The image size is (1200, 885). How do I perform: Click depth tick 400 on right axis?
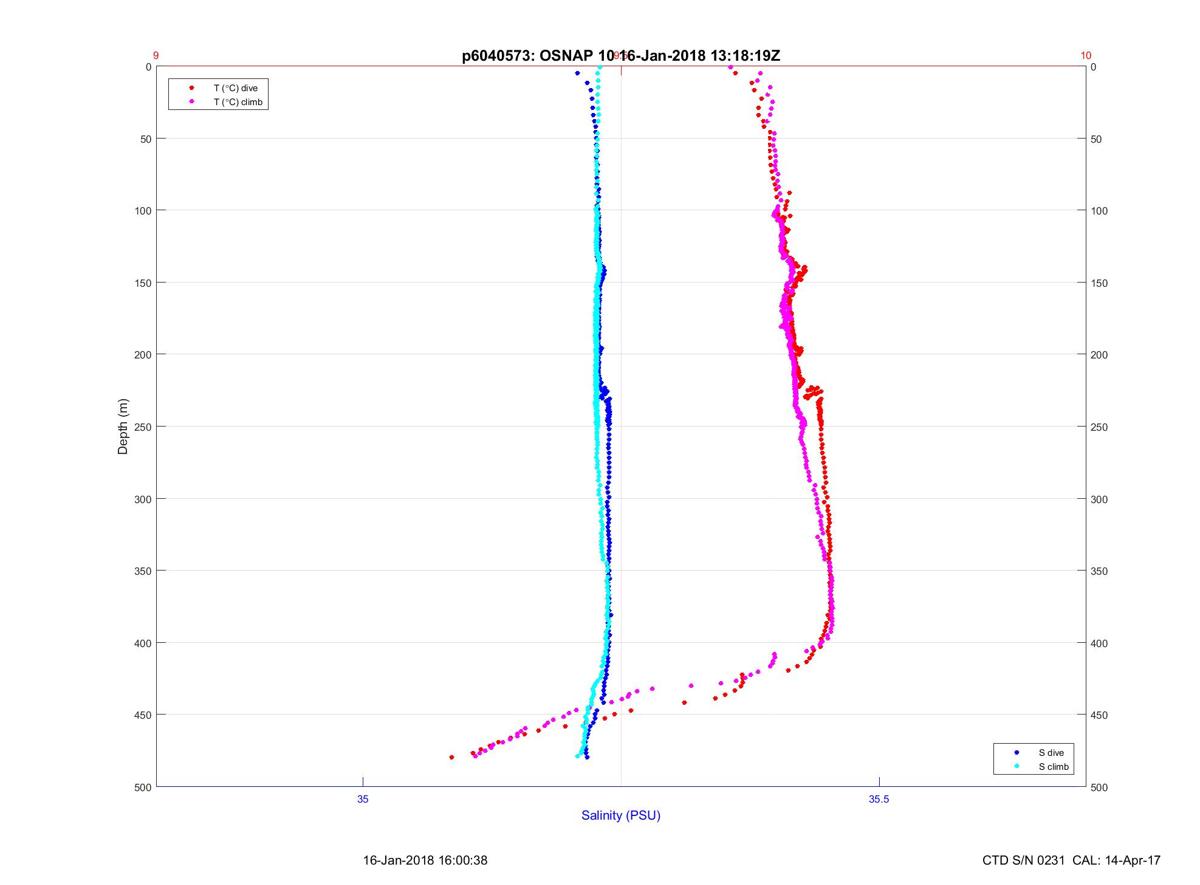(1099, 643)
